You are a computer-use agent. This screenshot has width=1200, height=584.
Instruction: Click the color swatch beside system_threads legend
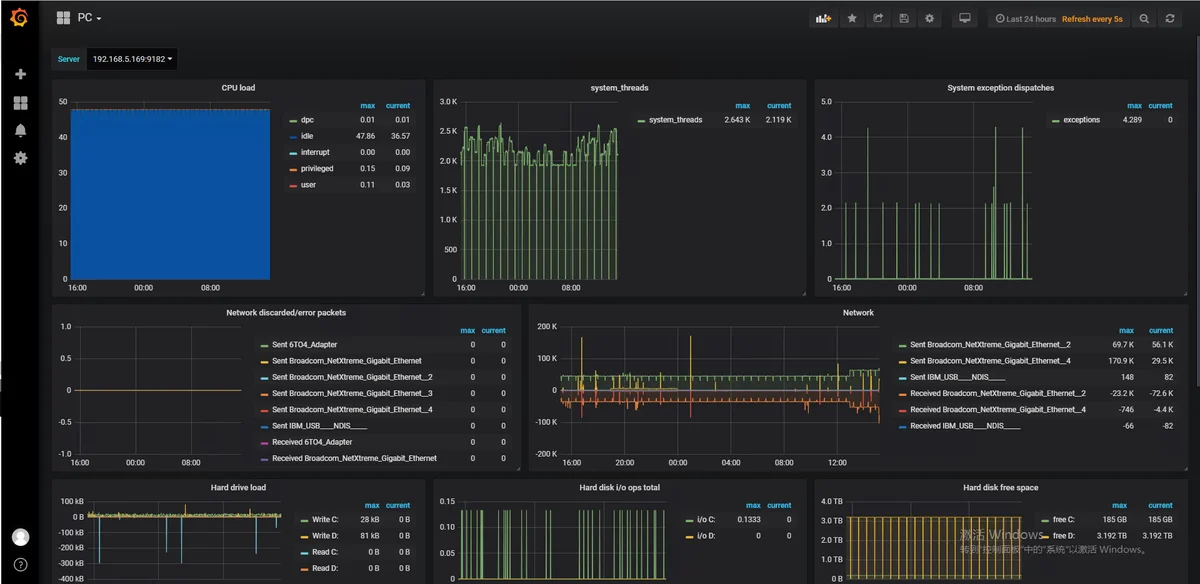point(641,121)
